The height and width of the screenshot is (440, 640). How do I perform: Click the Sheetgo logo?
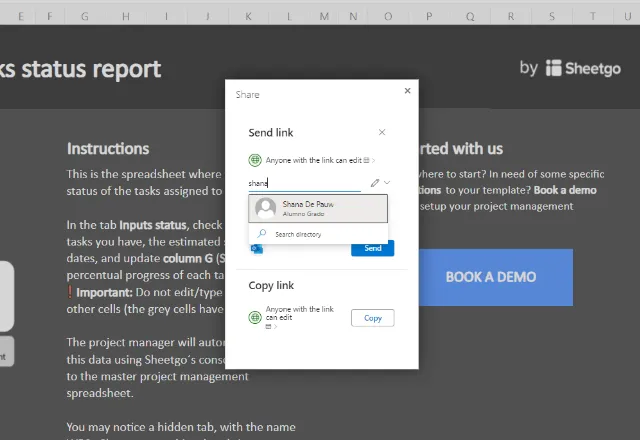pyautogui.click(x=583, y=68)
